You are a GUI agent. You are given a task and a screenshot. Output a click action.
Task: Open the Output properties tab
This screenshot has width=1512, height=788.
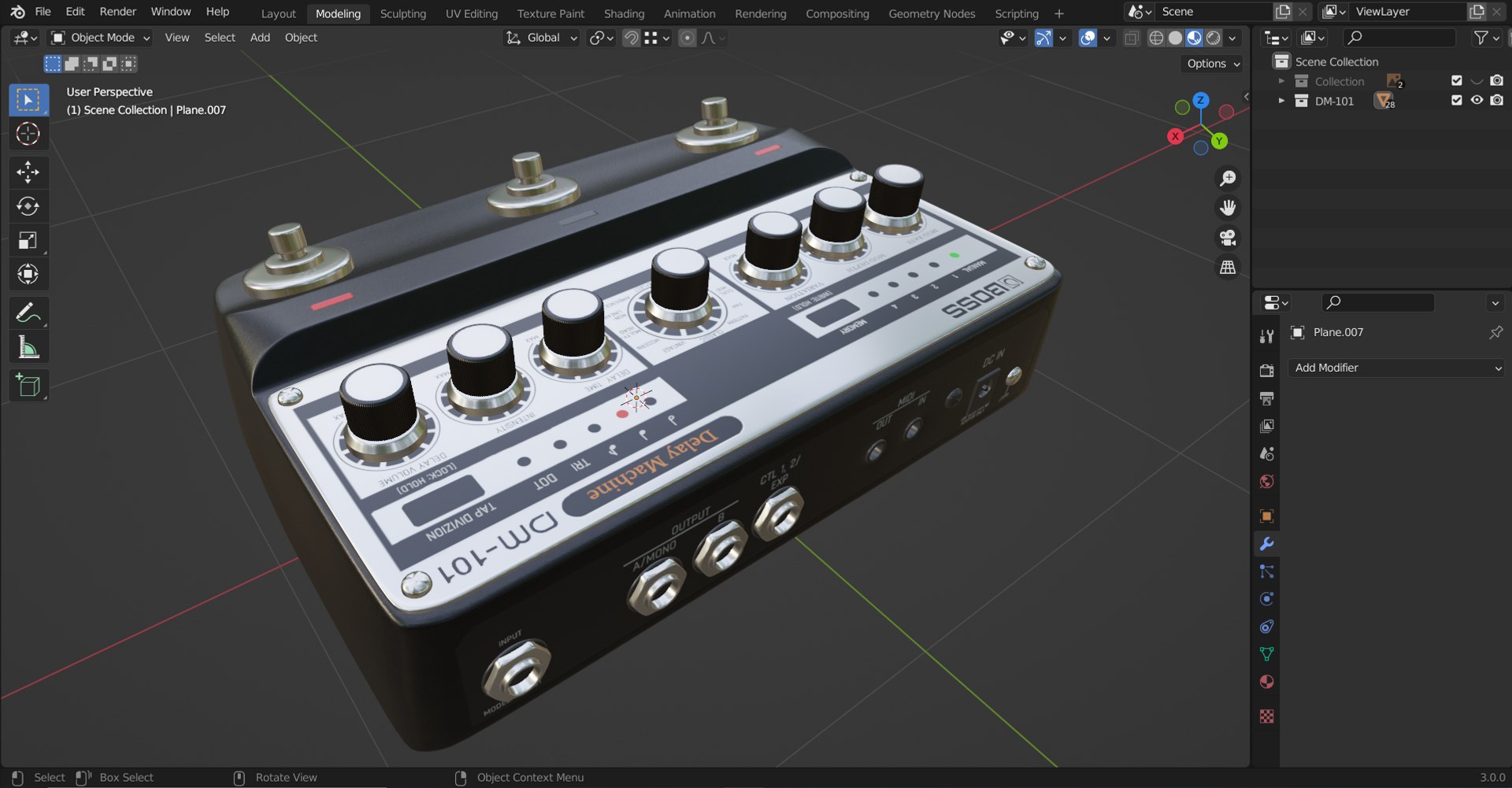tap(1266, 398)
